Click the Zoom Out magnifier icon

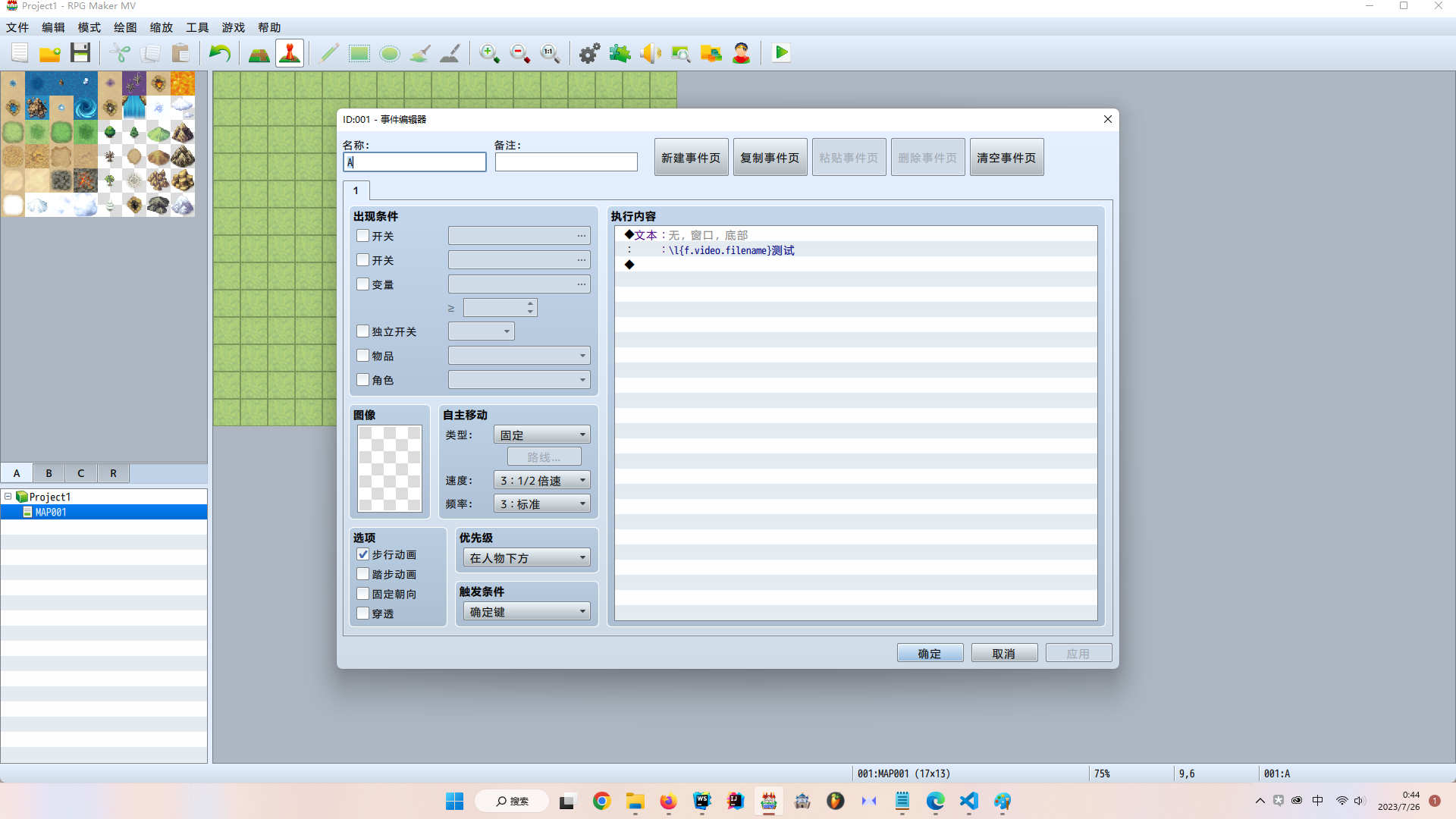click(x=520, y=53)
